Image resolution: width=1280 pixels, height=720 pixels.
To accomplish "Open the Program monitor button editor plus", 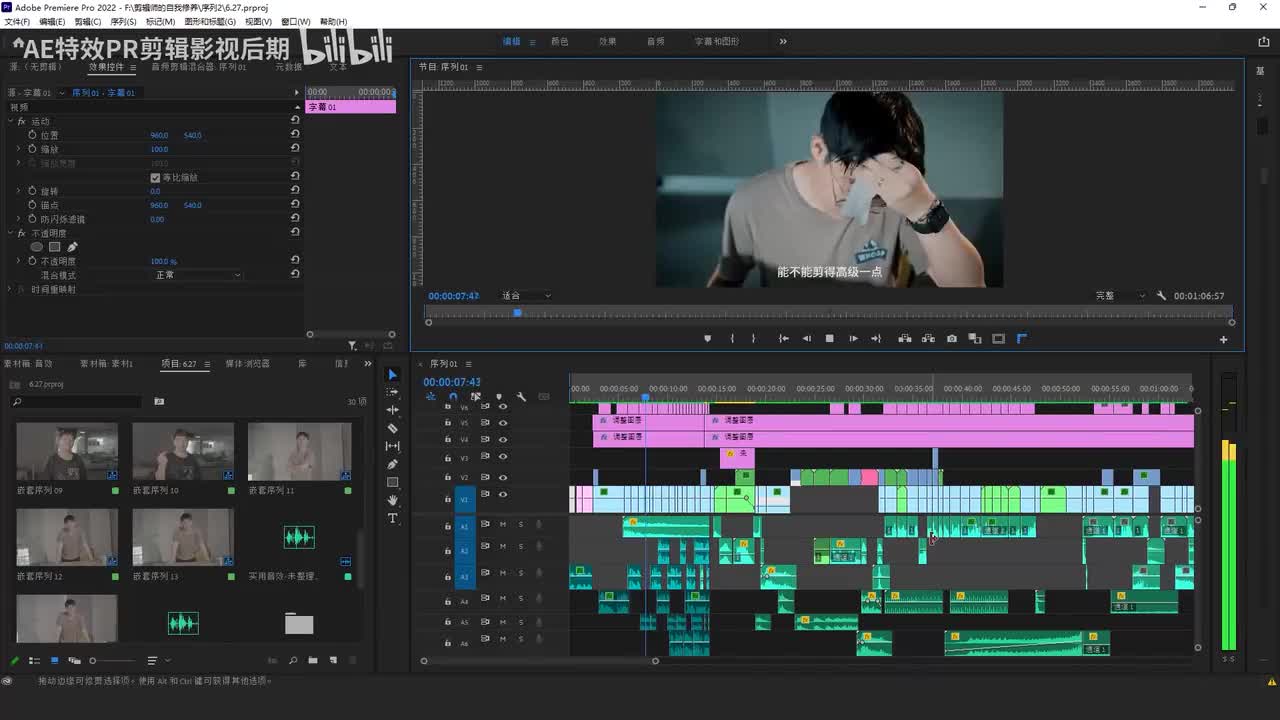I will point(1223,340).
